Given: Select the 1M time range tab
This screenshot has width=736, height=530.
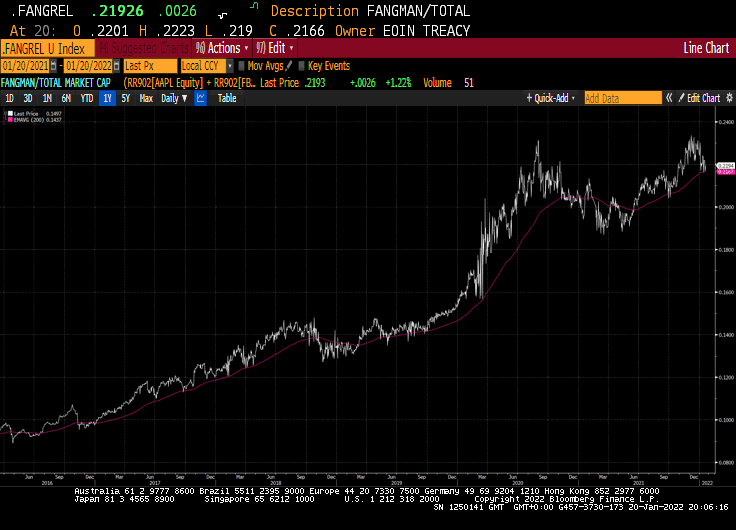Looking at the screenshot, I should (x=47, y=98).
